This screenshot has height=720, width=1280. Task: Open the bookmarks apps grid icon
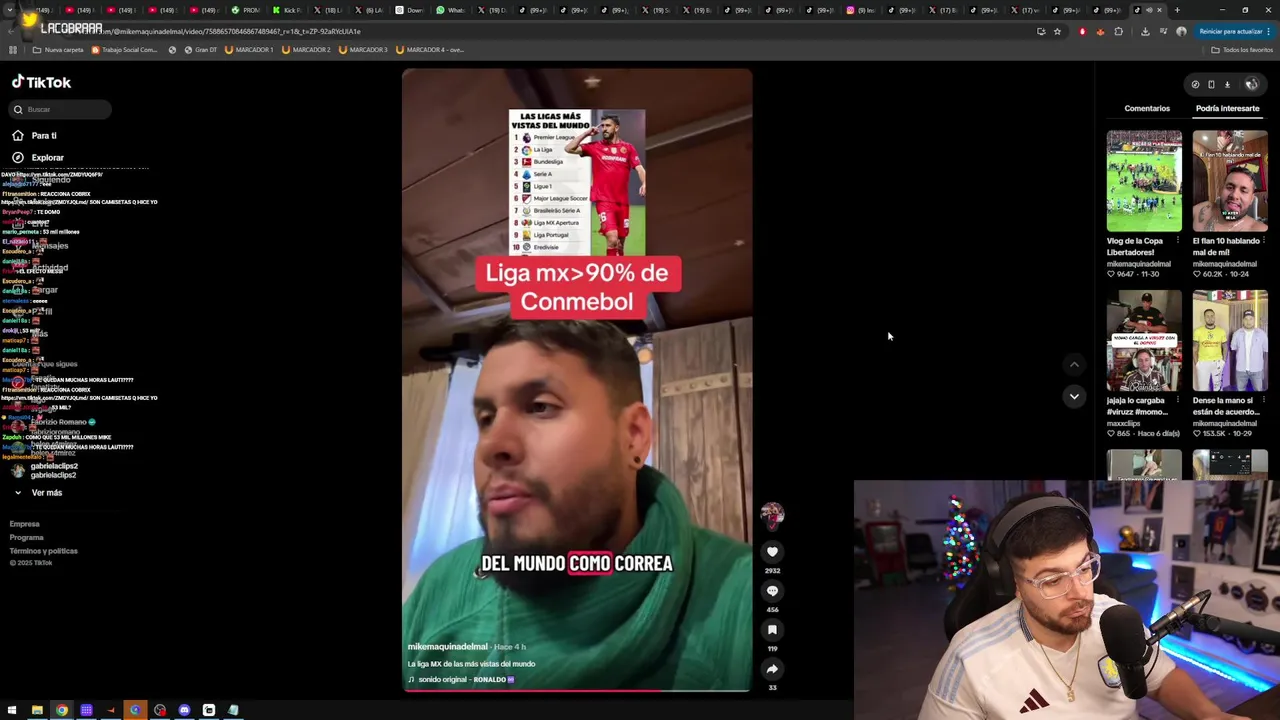12,49
